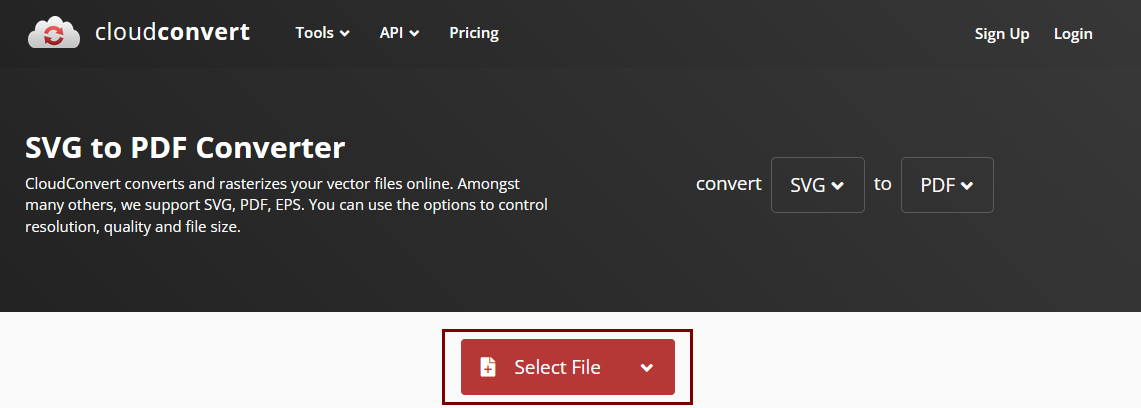Click the Login link

pyautogui.click(x=1073, y=34)
